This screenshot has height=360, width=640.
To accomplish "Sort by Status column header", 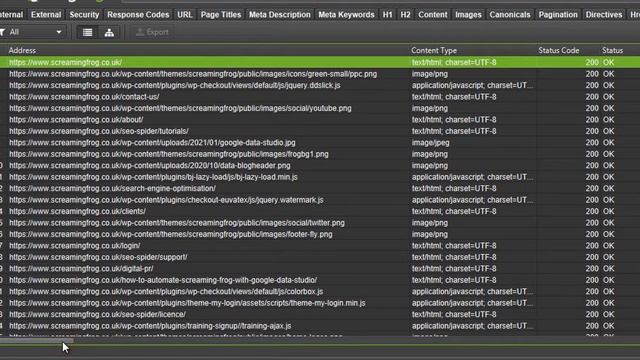I will [x=612, y=51].
